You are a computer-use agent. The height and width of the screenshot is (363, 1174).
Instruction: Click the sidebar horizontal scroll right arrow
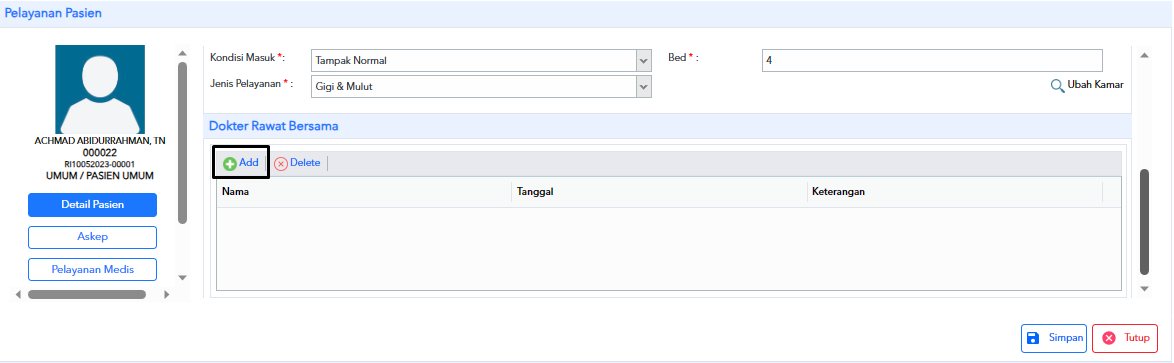pos(166,295)
